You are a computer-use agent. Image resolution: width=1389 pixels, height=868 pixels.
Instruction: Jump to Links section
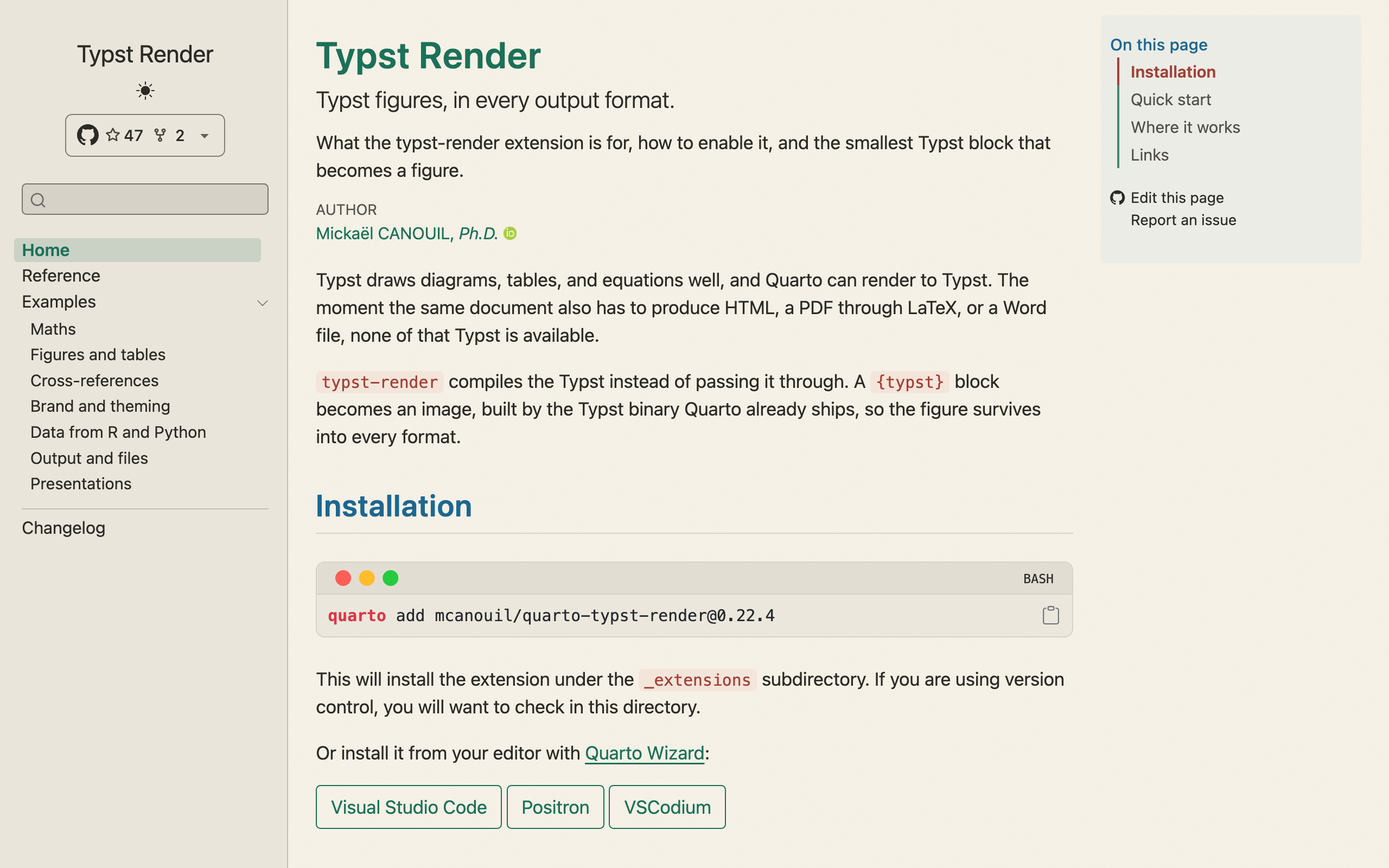tap(1149, 155)
